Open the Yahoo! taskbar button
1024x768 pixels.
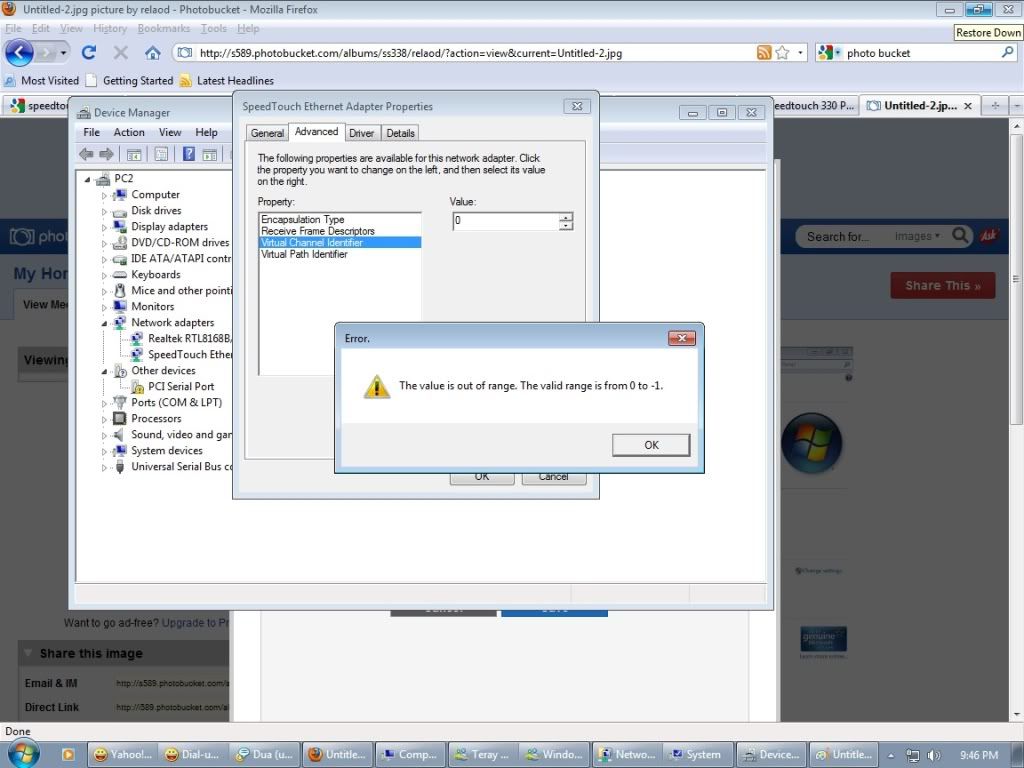pyautogui.click(x=123, y=754)
